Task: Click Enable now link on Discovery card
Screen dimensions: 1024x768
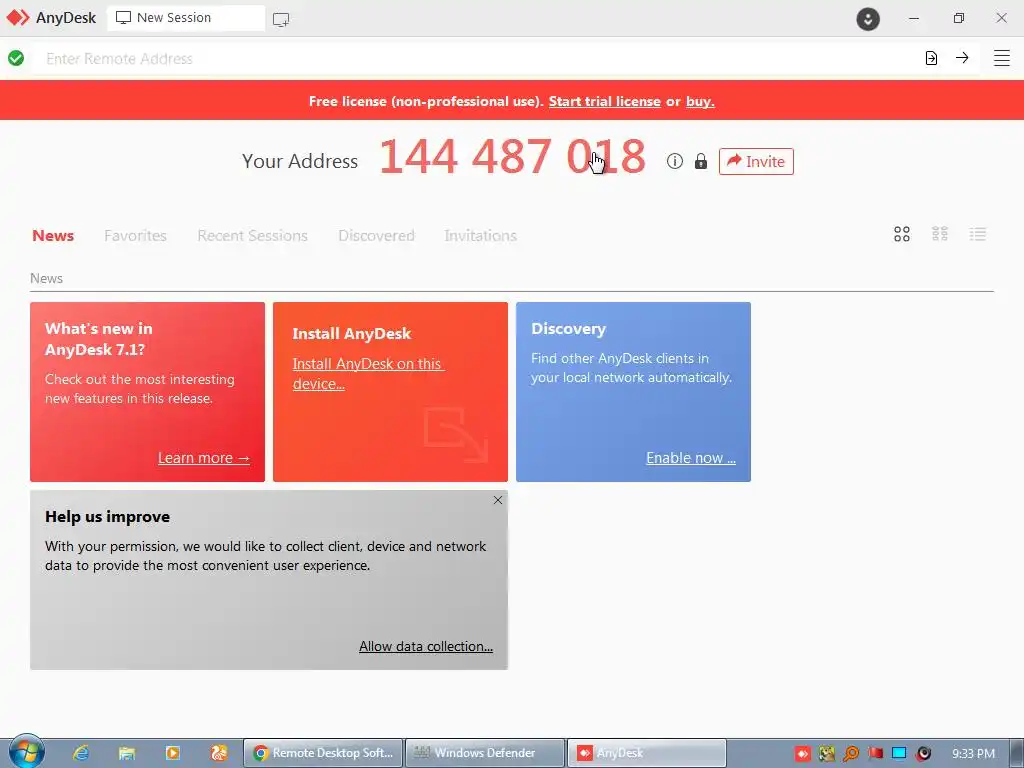Action: point(690,458)
